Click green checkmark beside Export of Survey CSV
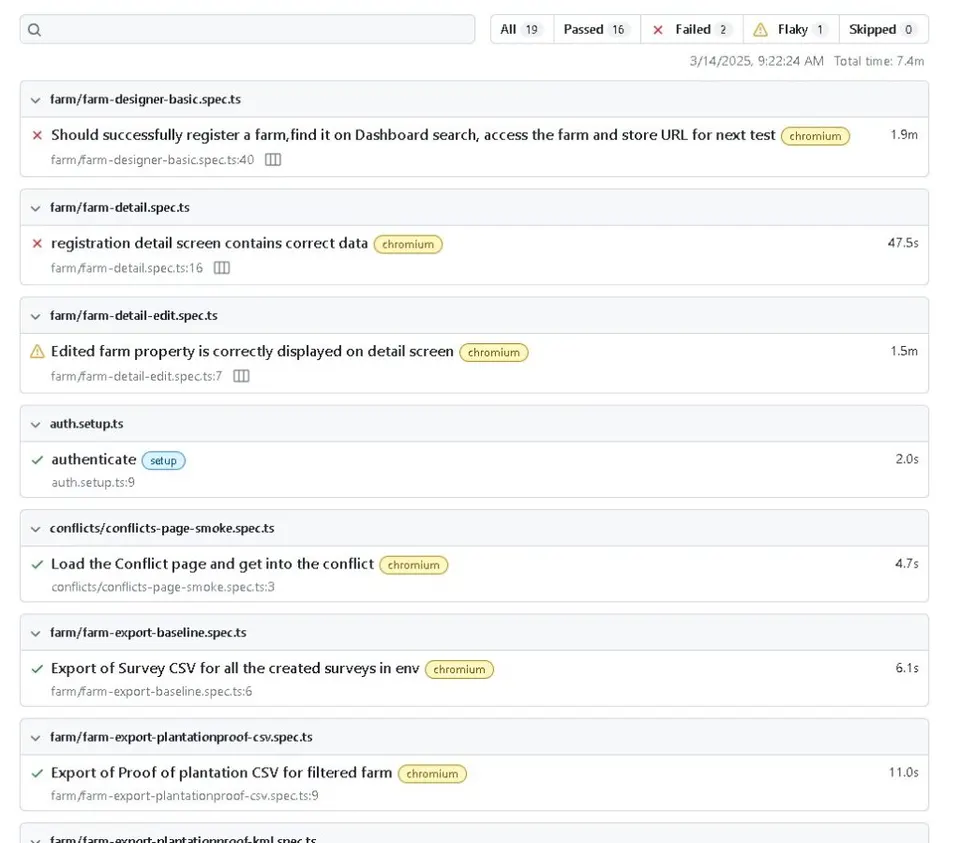The height and width of the screenshot is (843, 960). pos(37,669)
